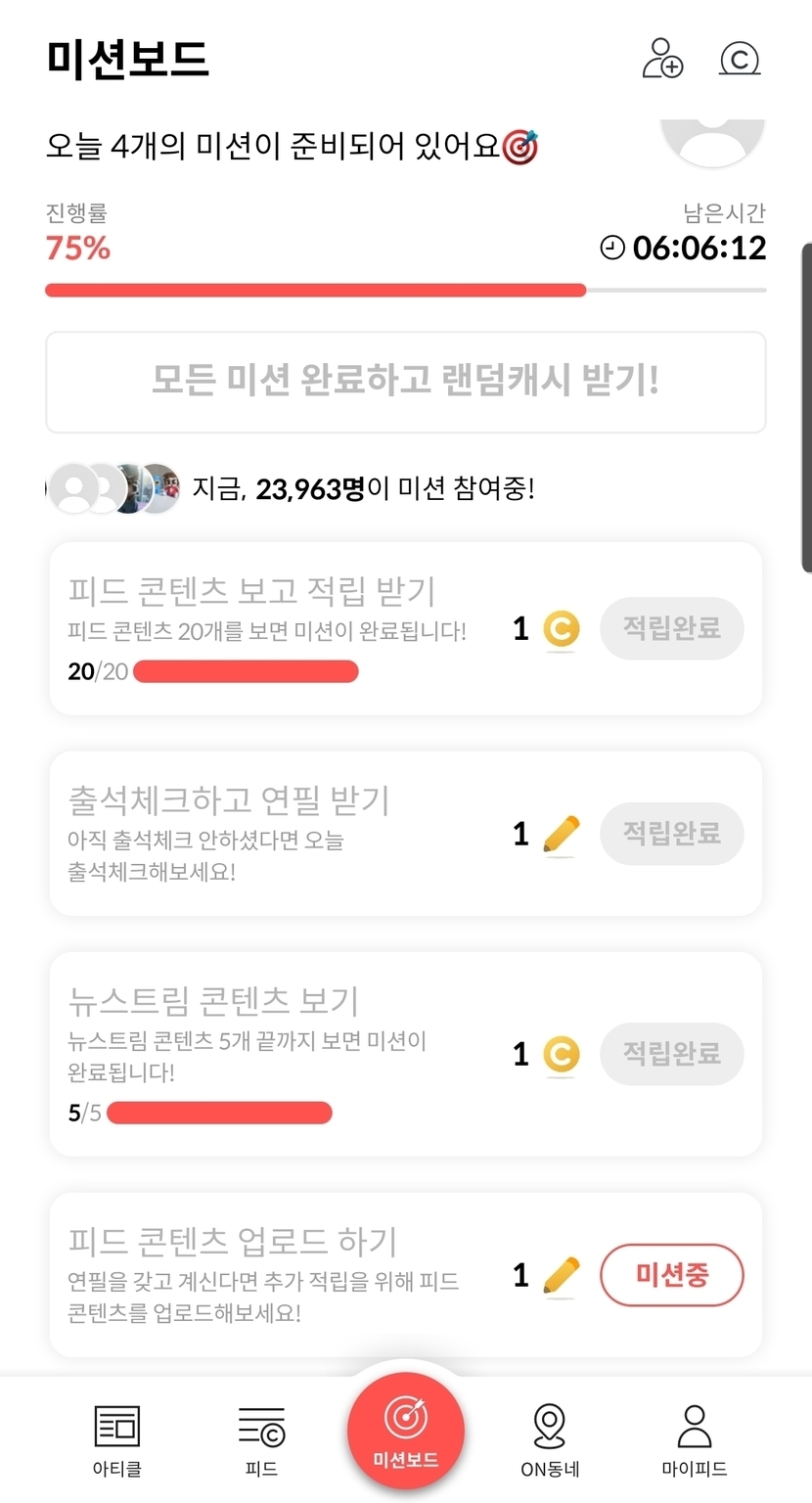Switch to the 피드 tab
The width and height of the screenshot is (812, 1503).
(x=261, y=1438)
